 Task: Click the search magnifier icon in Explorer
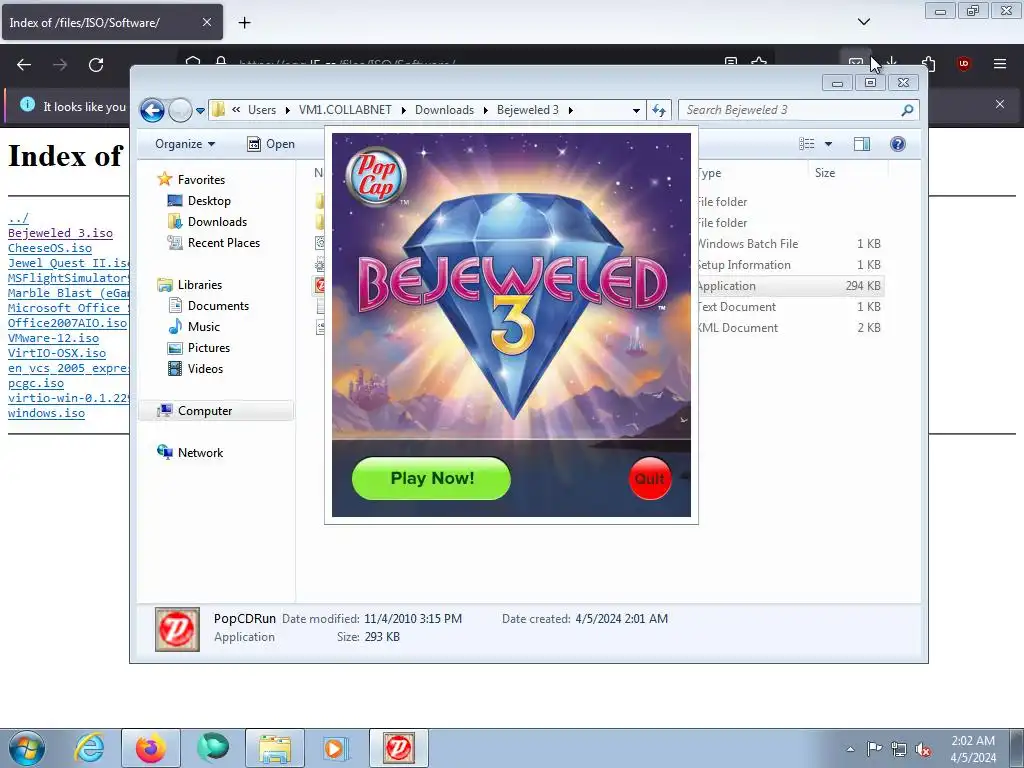[907, 110]
